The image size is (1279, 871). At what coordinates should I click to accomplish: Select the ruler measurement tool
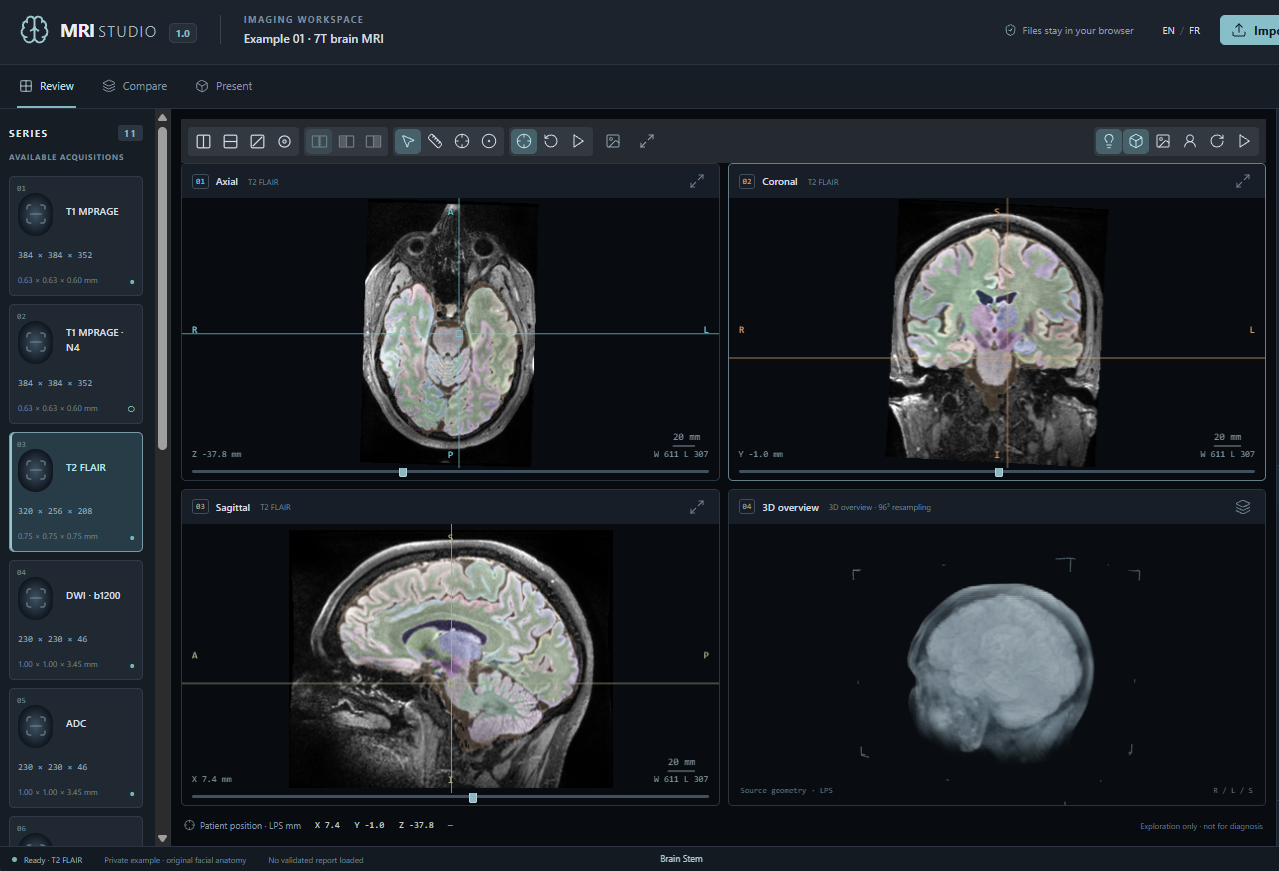pos(435,142)
